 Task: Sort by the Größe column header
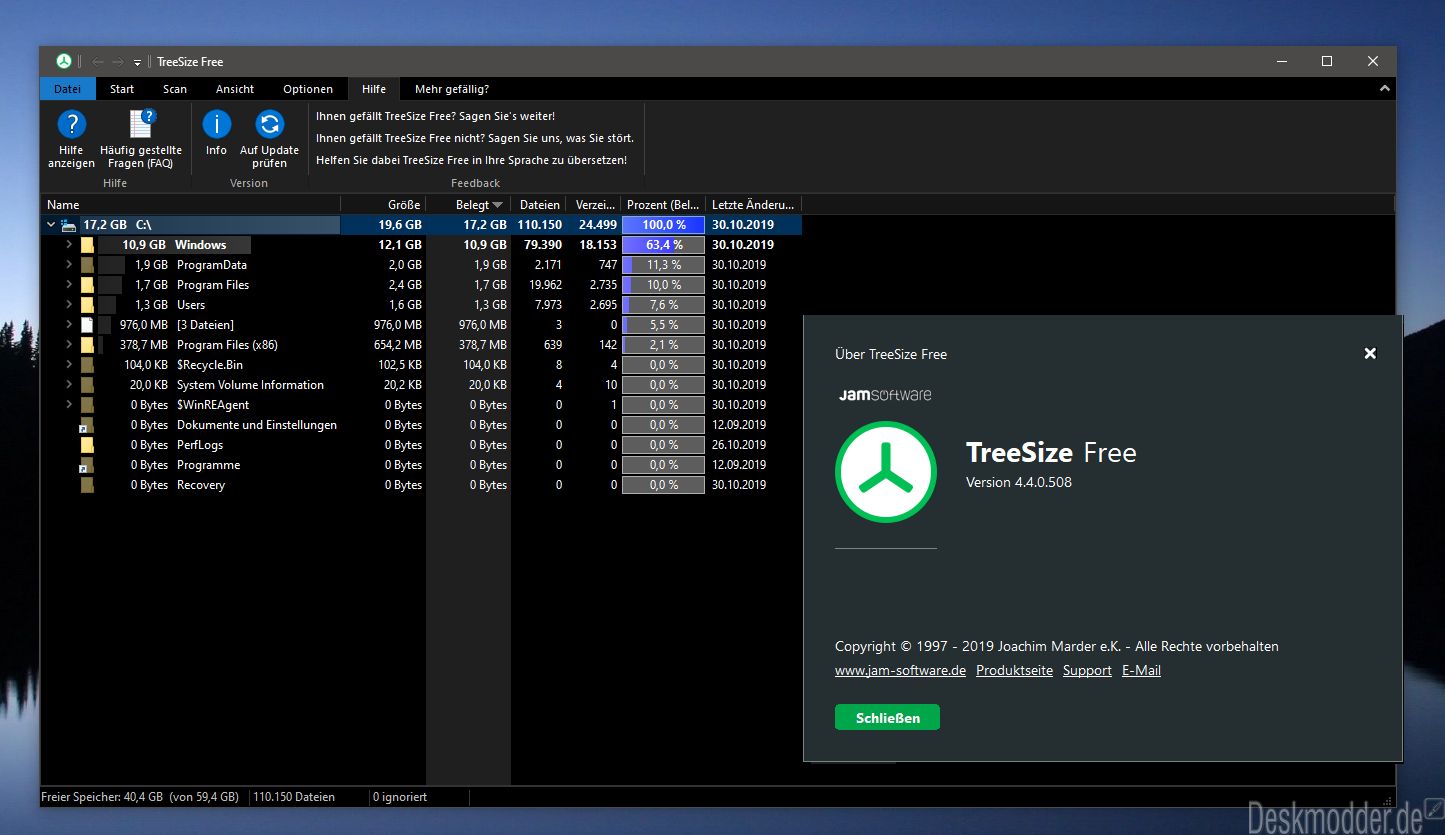(384, 204)
